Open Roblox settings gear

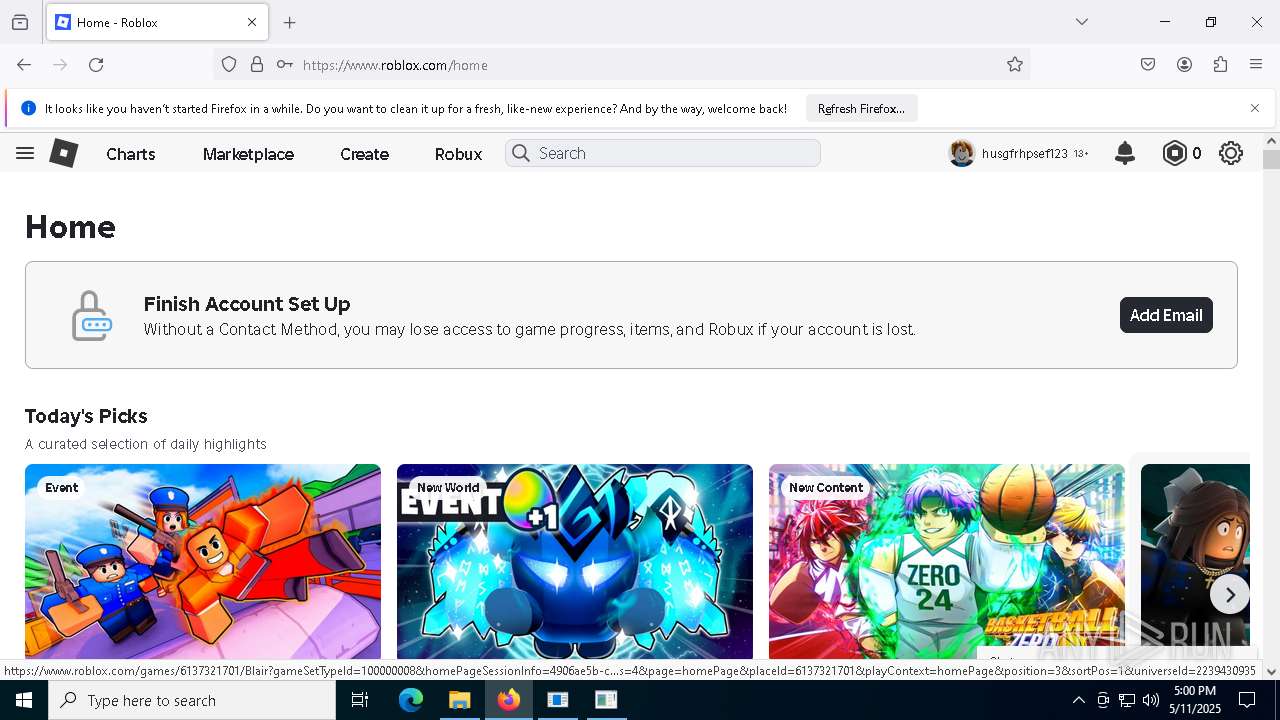(1231, 153)
